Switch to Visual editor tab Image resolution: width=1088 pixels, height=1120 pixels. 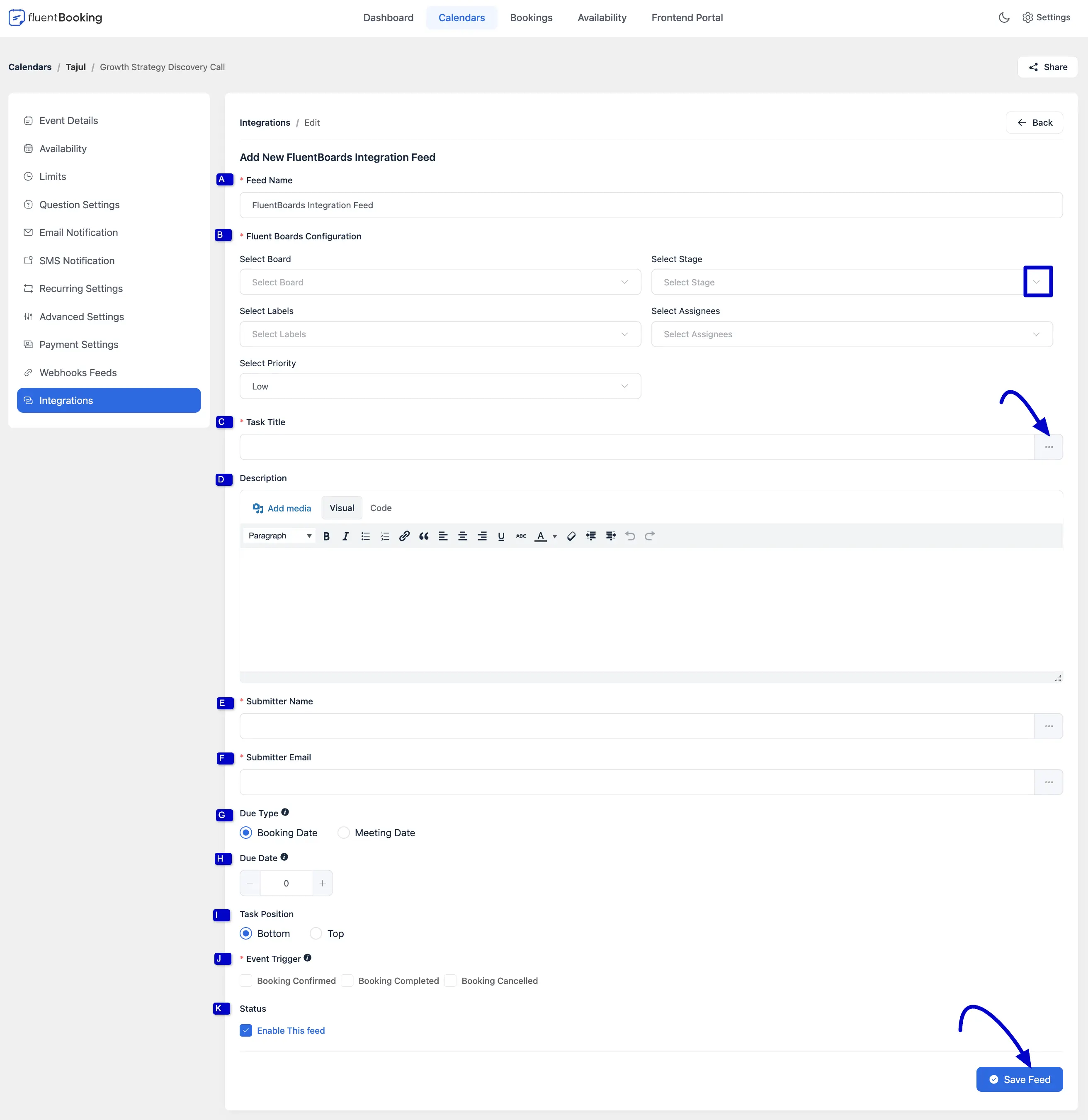(x=342, y=508)
